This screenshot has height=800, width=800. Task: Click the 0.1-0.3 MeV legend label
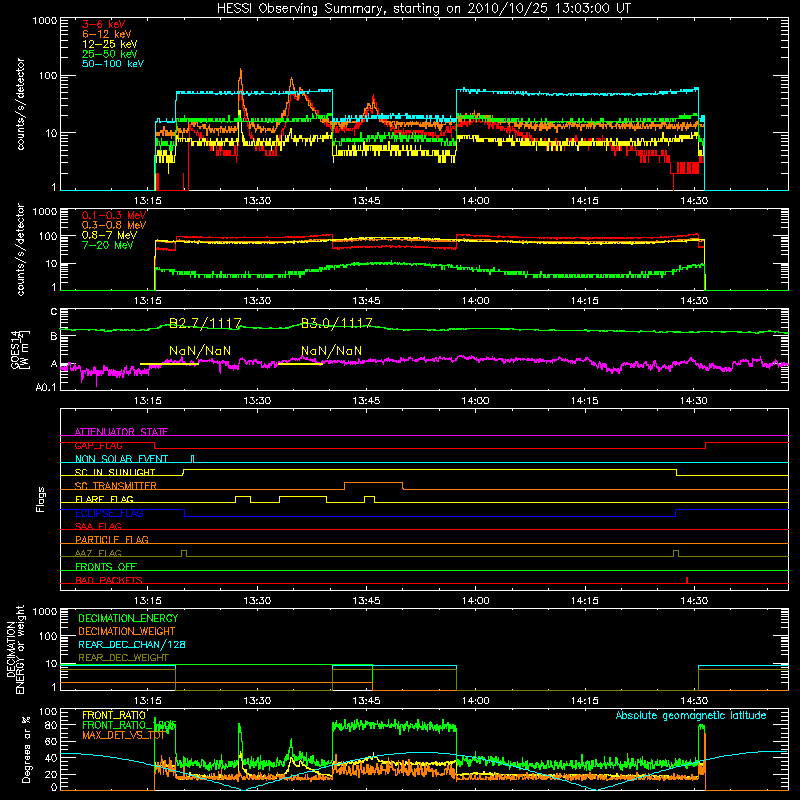point(114,215)
